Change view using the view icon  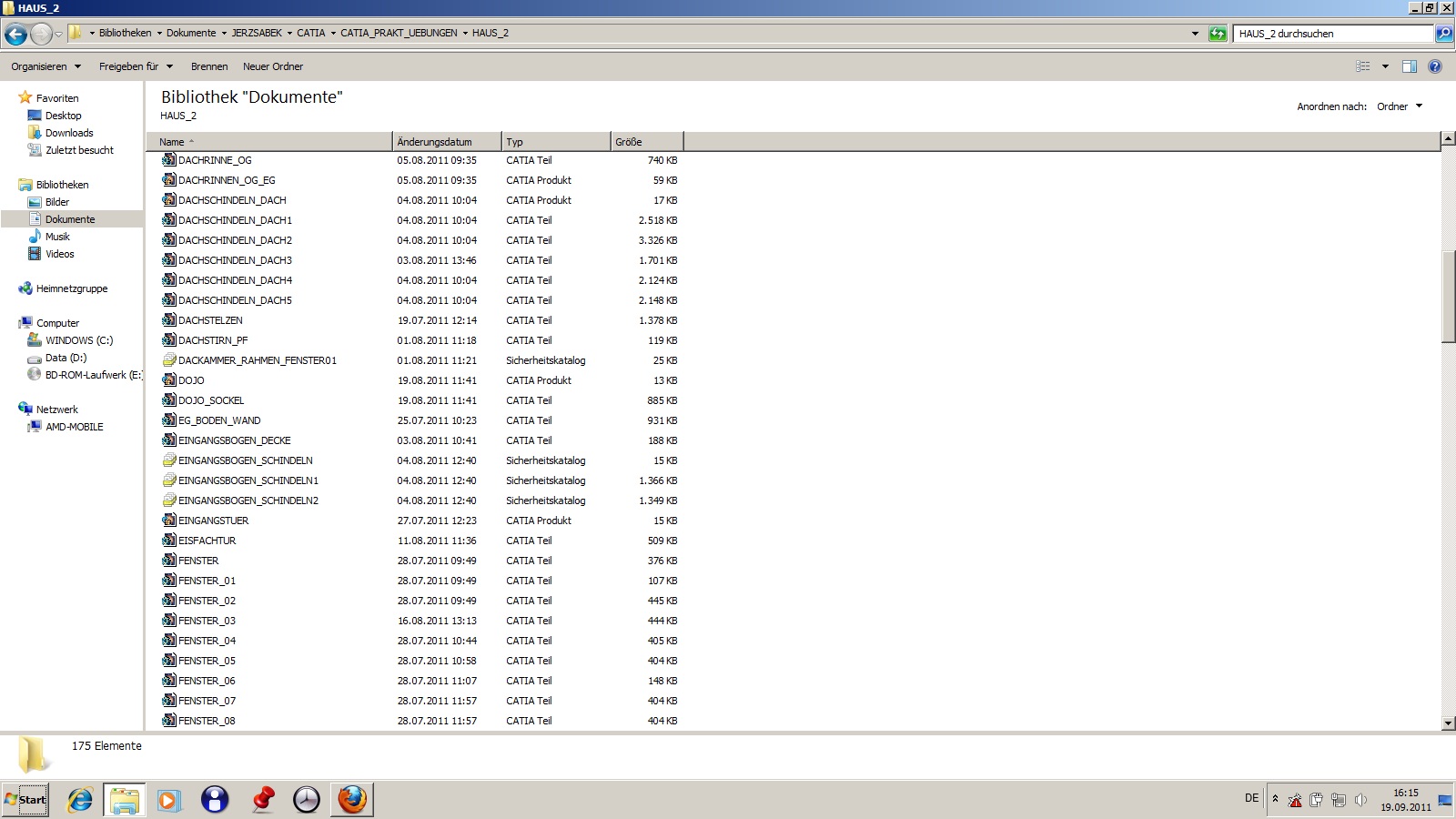coord(1362,66)
